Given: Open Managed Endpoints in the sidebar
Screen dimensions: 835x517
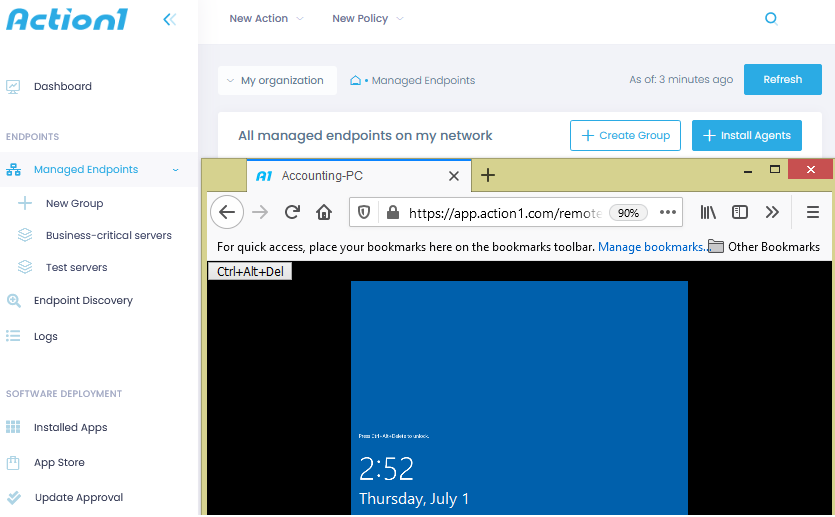Looking at the screenshot, I should point(86,169).
